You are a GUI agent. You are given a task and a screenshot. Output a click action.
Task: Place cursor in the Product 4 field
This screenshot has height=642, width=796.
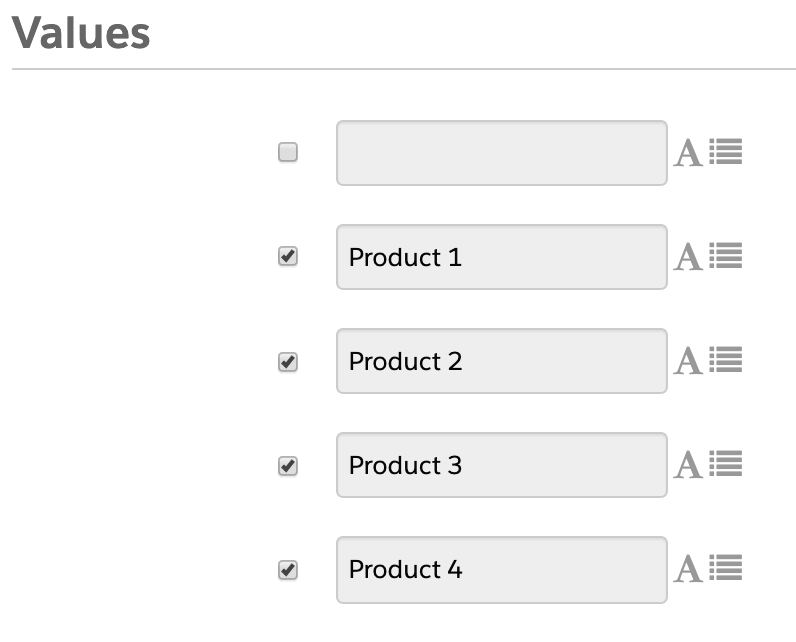tap(501, 569)
